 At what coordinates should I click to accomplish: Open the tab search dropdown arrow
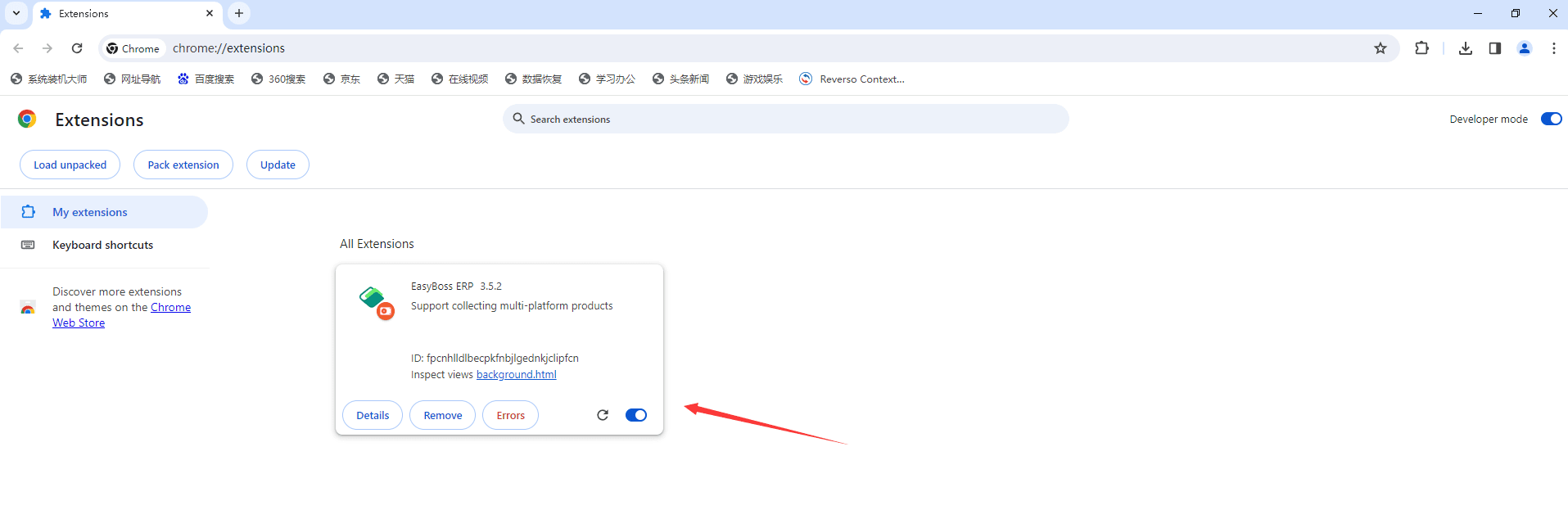(x=16, y=13)
